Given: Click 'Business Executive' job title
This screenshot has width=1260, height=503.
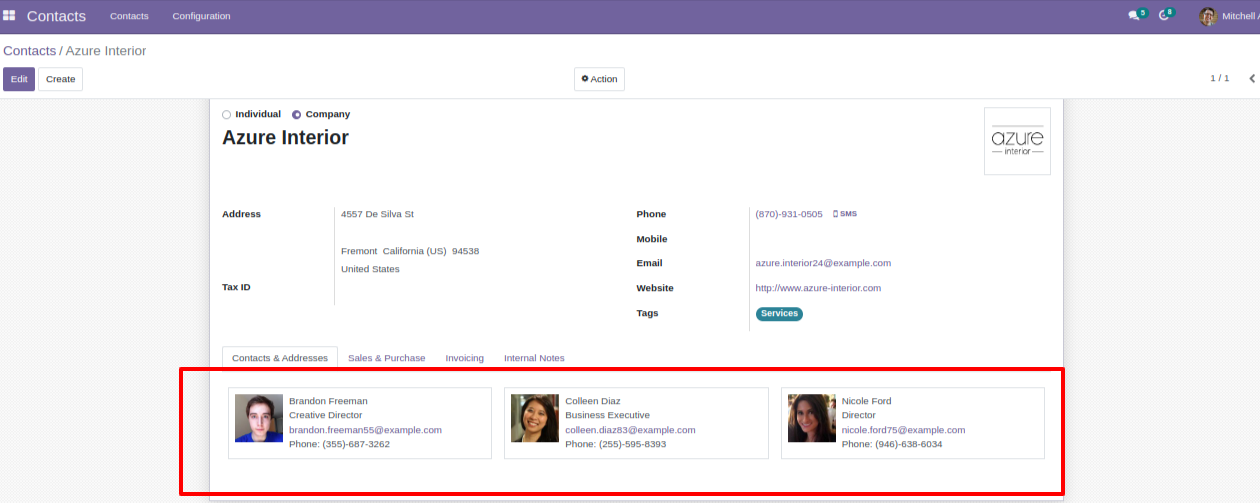Looking at the screenshot, I should [607, 415].
